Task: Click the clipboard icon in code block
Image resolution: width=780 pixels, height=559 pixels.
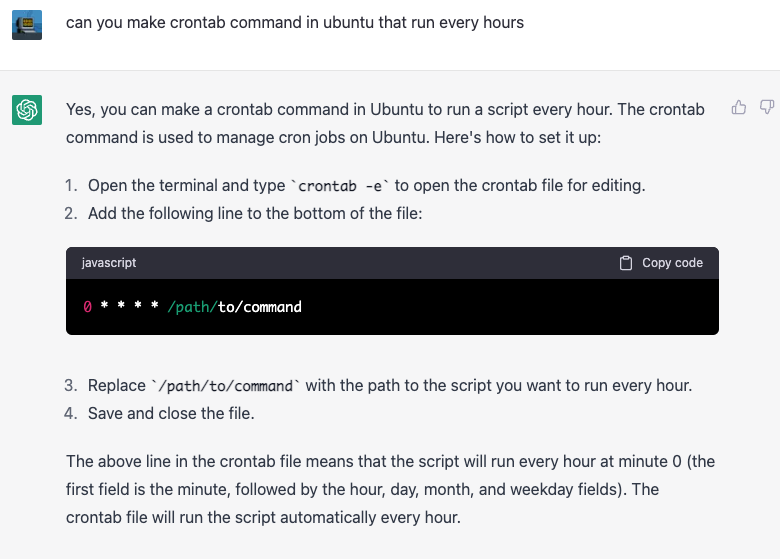Action: point(626,263)
